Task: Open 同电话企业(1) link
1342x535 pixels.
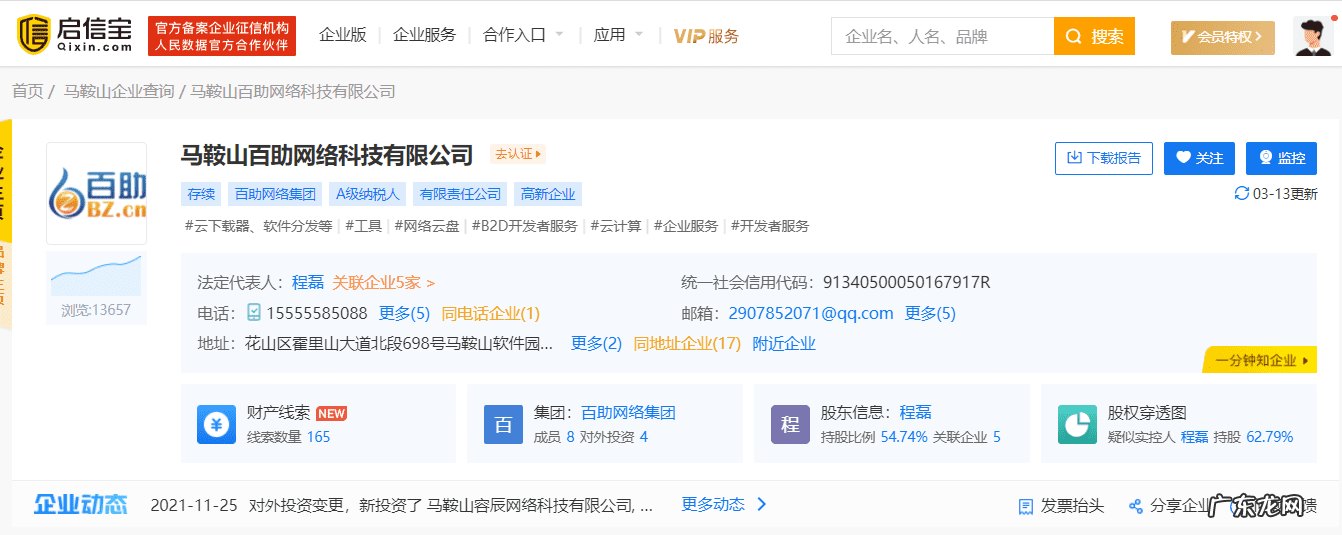Action: (x=491, y=313)
